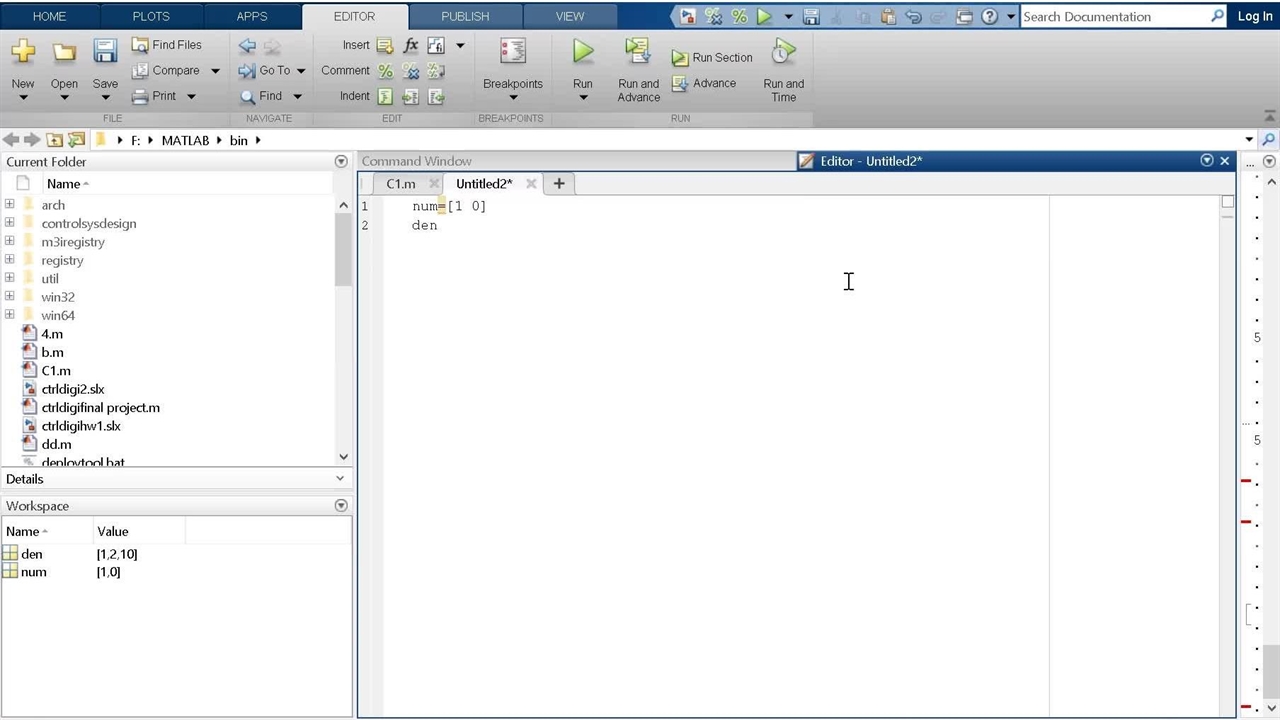Expand the Details panel chevron
This screenshot has height=720, width=1280.
(x=340, y=479)
